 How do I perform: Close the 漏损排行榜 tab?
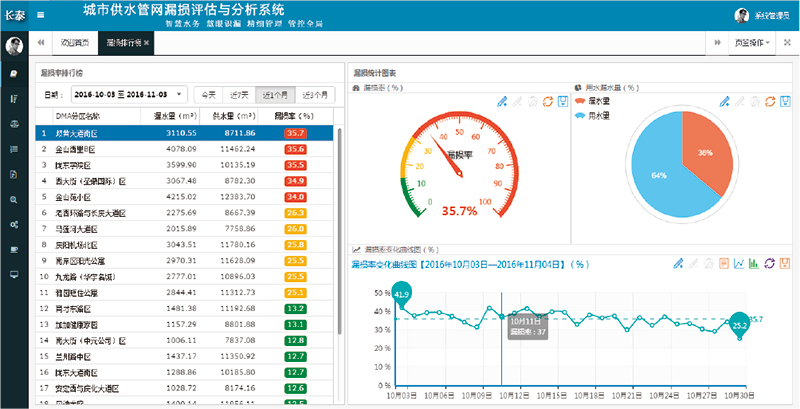click(147, 44)
